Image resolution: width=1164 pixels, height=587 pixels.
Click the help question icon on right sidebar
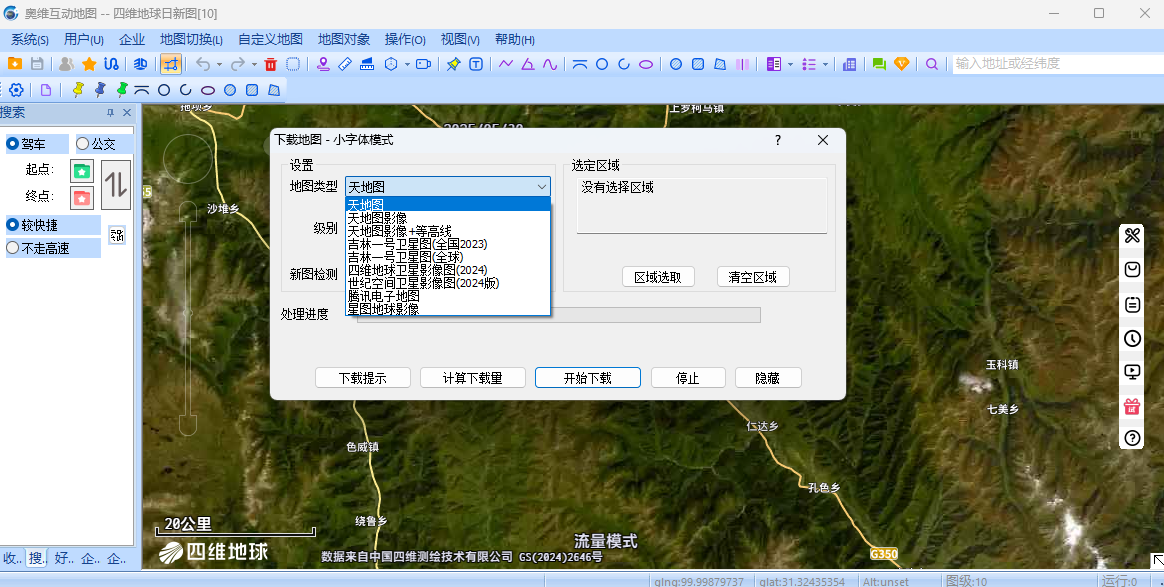1131,438
